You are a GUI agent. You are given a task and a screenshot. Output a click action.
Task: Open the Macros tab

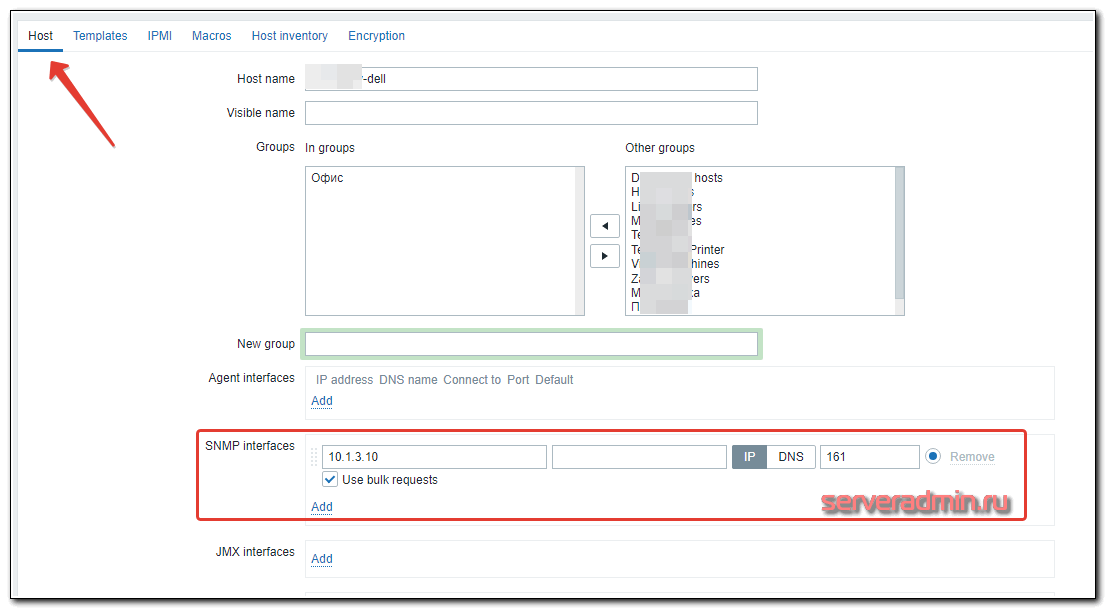point(212,36)
